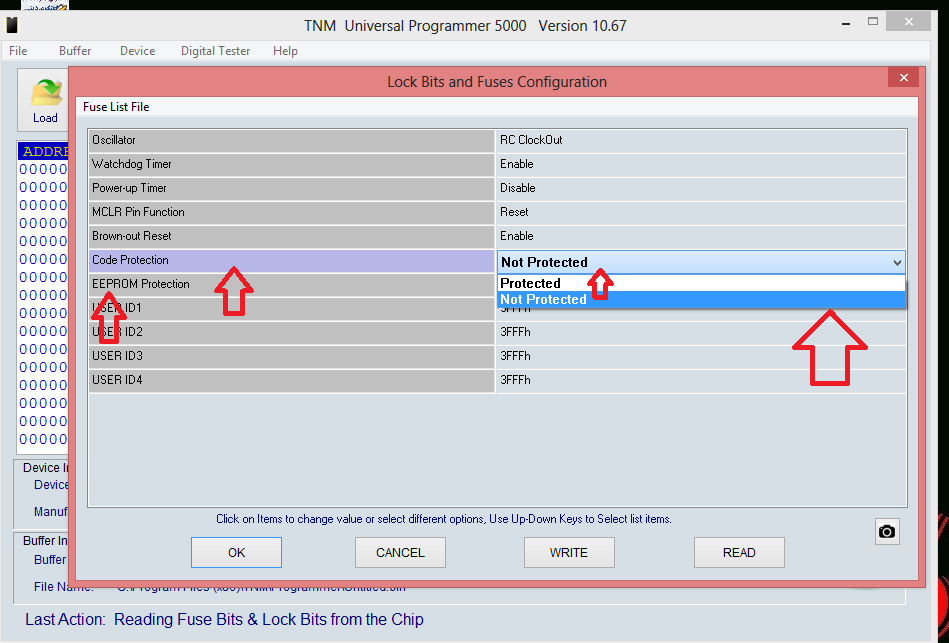The width and height of the screenshot is (949, 643).
Task: Click the TNM application icon in title bar
Action: click(x=12, y=25)
